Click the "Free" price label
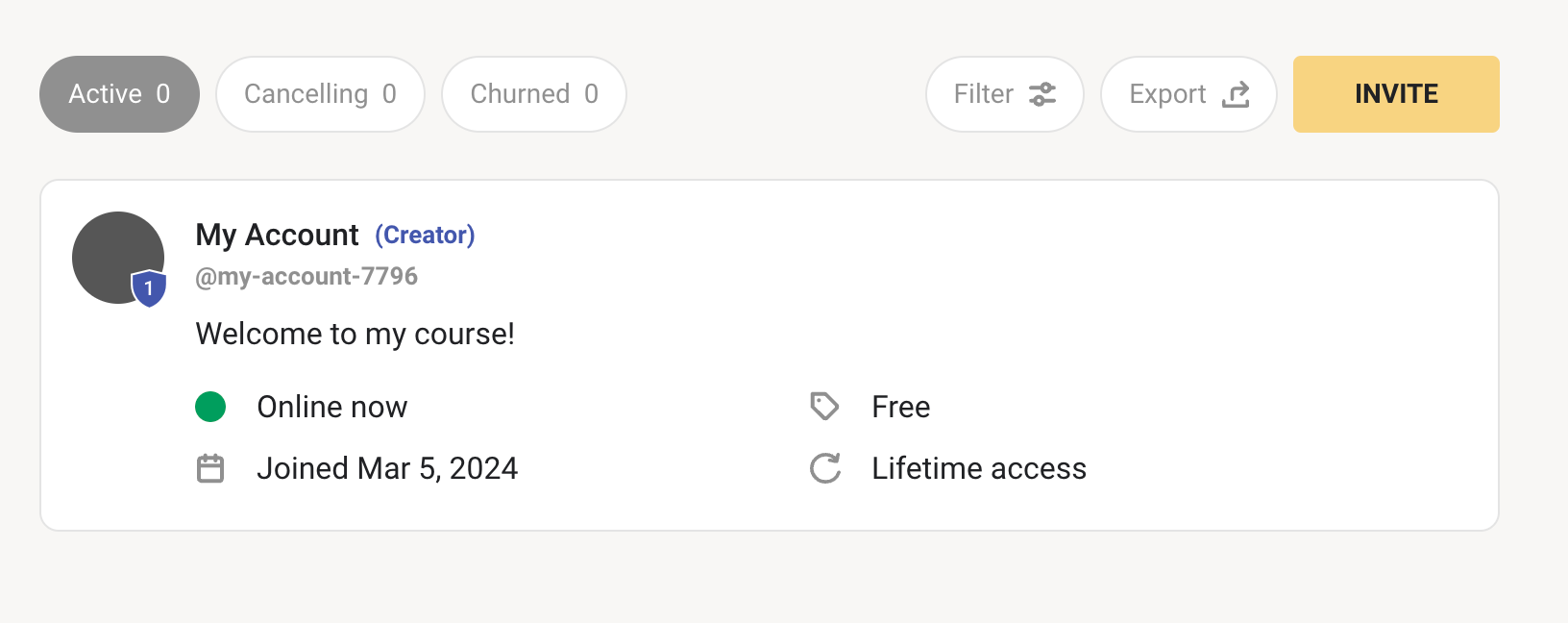Screen dimensions: 1568x623 900,407
